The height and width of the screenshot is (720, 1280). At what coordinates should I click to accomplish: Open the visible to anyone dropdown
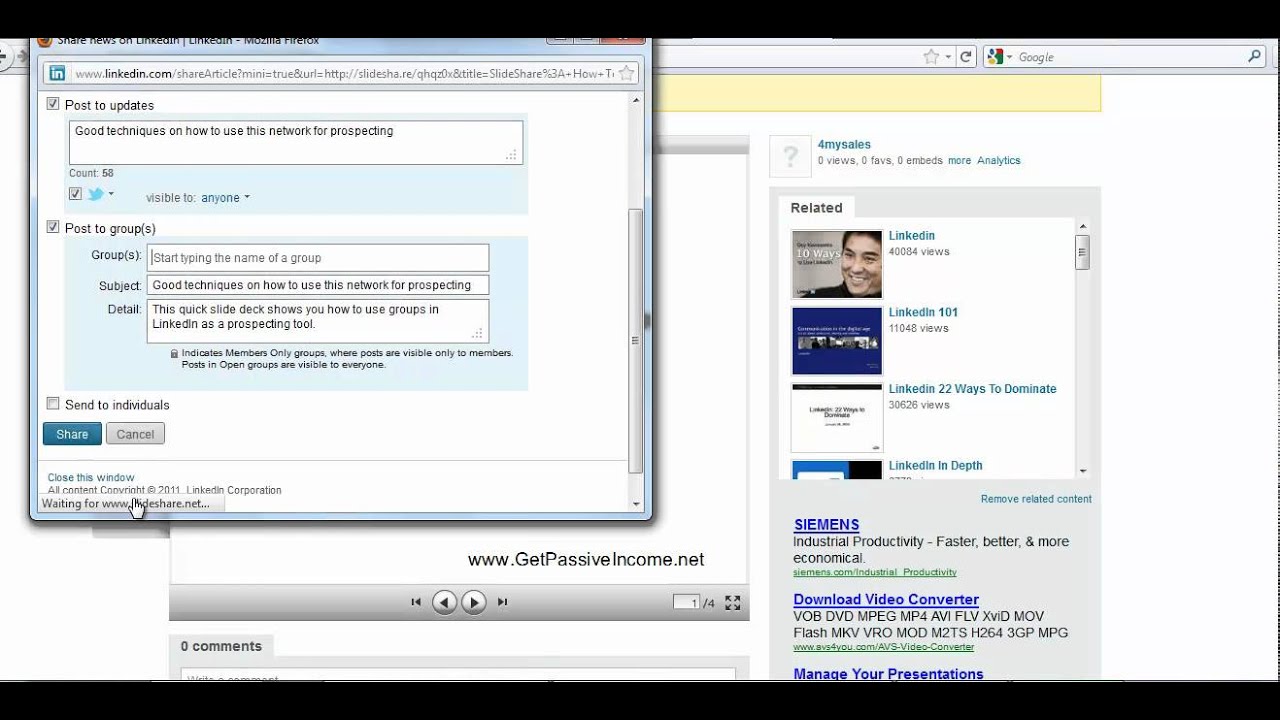coord(225,198)
